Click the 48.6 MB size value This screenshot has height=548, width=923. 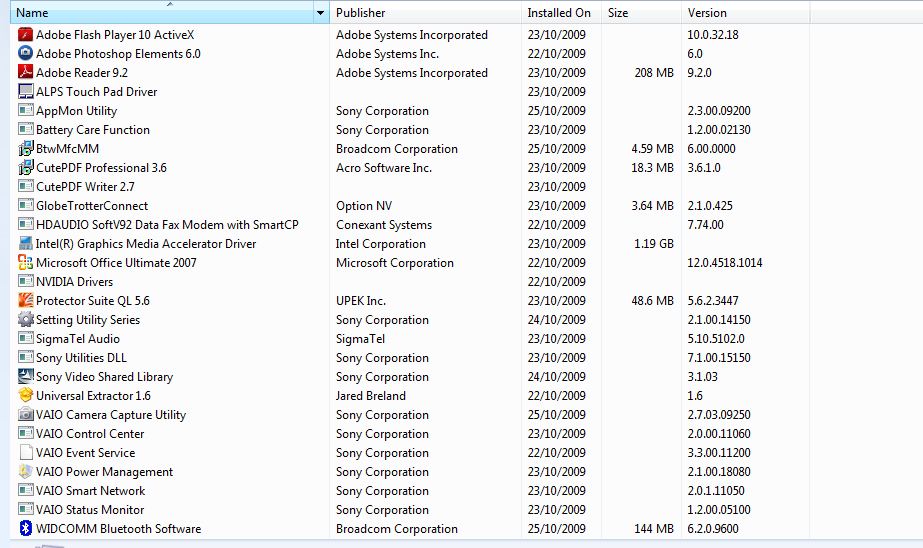(652, 300)
